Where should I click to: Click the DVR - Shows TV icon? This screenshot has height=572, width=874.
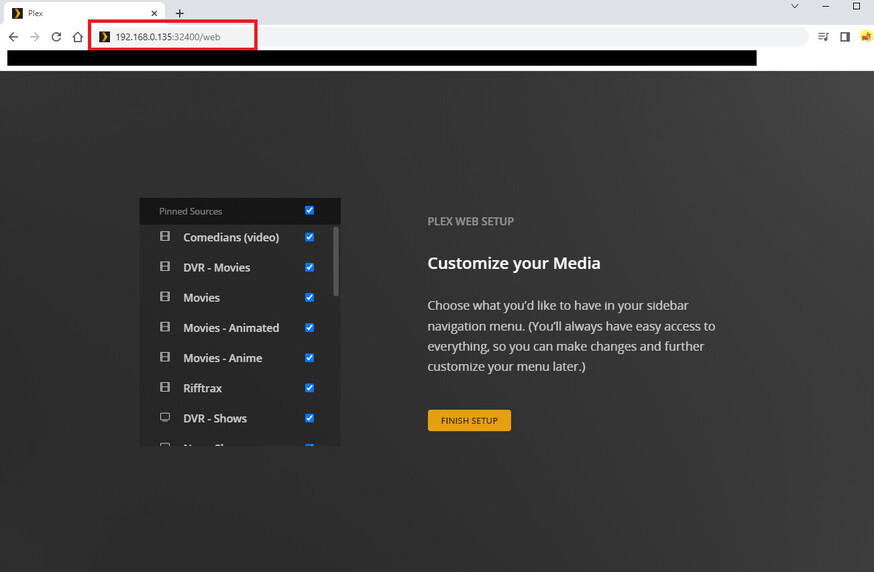pos(165,417)
